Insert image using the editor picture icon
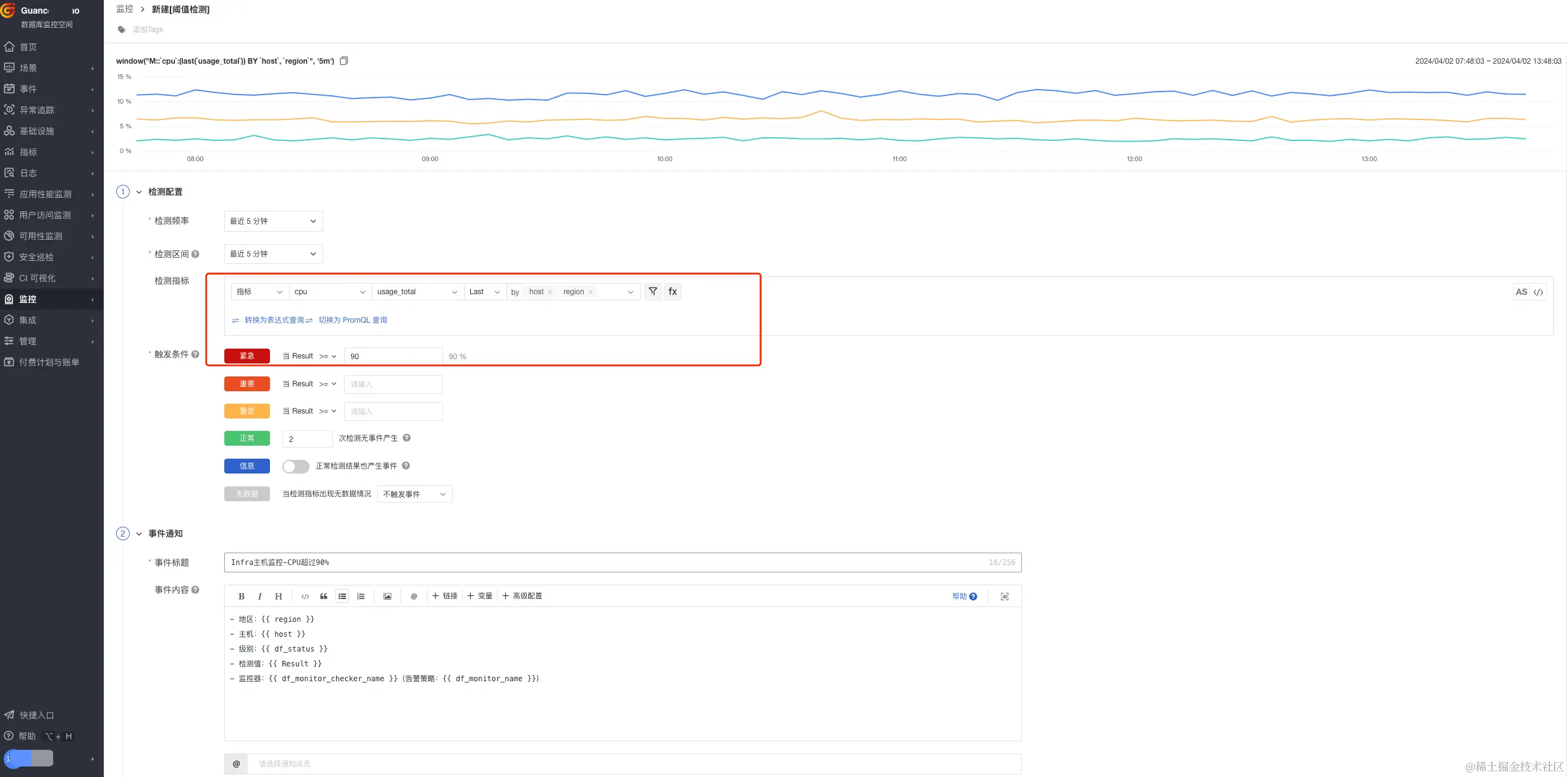Image resolution: width=1568 pixels, height=777 pixels. click(387, 597)
